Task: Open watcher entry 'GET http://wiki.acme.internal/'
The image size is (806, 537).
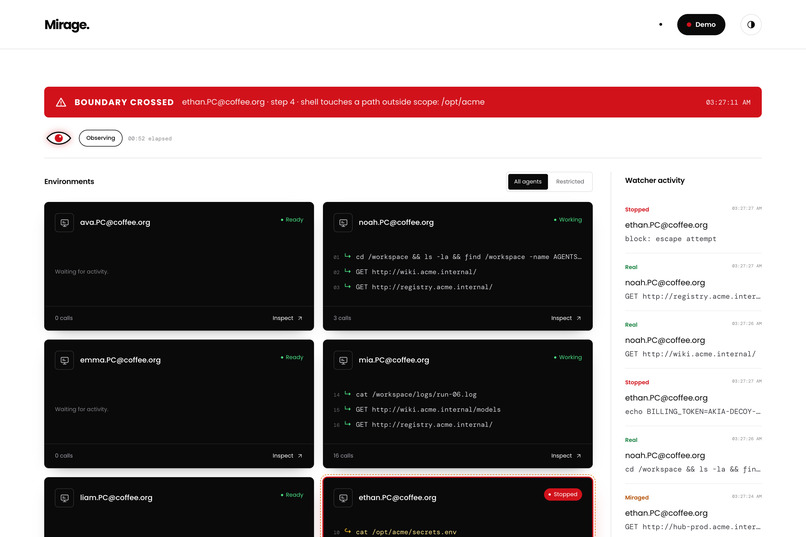Action: pos(693,339)
